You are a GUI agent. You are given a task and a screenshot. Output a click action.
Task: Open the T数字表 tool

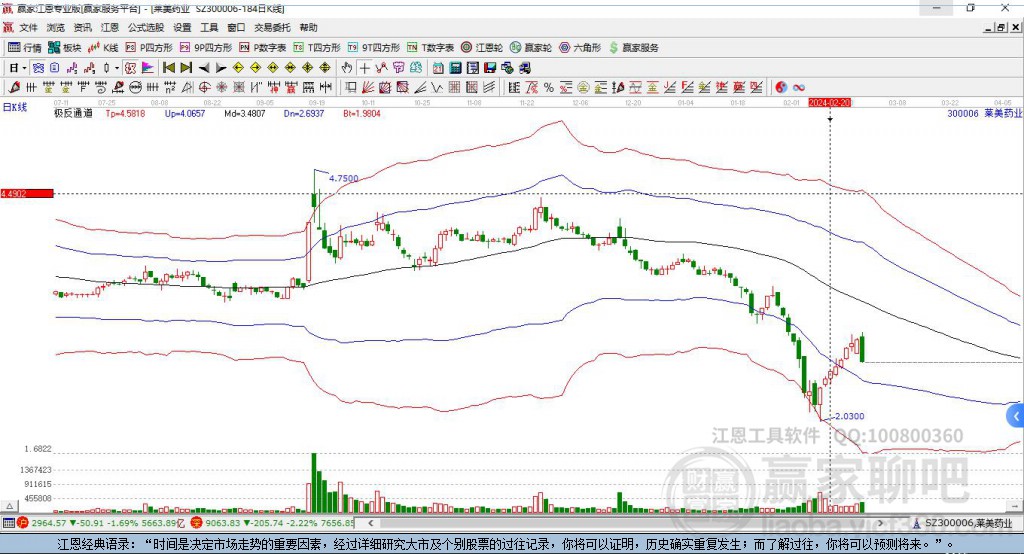(x=430, y=48)
